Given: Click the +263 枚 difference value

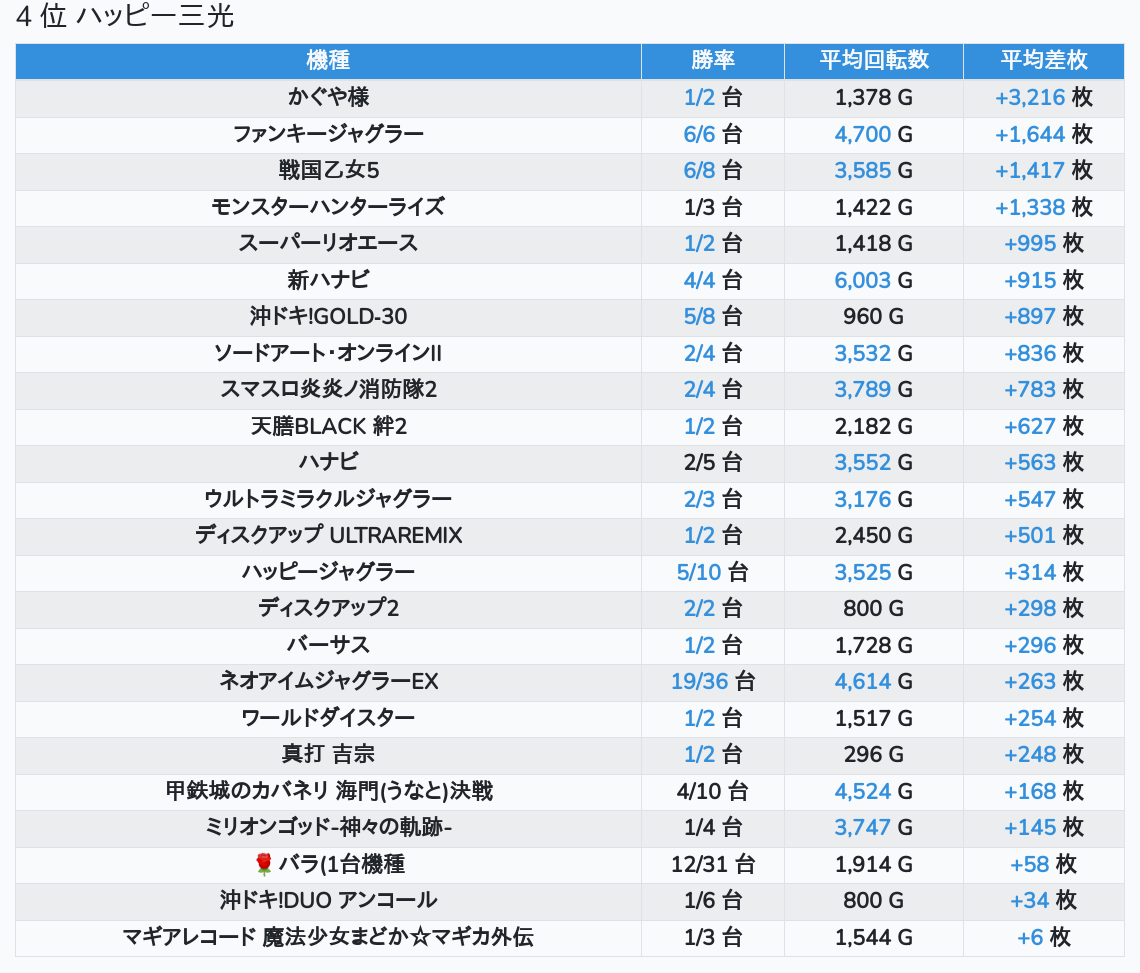Looking at the screenshot, I should (x=1044, y=682).
